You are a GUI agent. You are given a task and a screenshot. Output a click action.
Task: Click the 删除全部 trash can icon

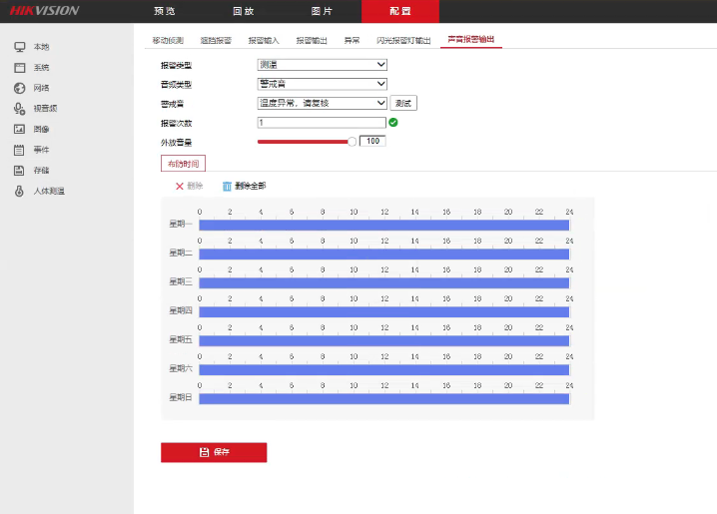point(227,186)
